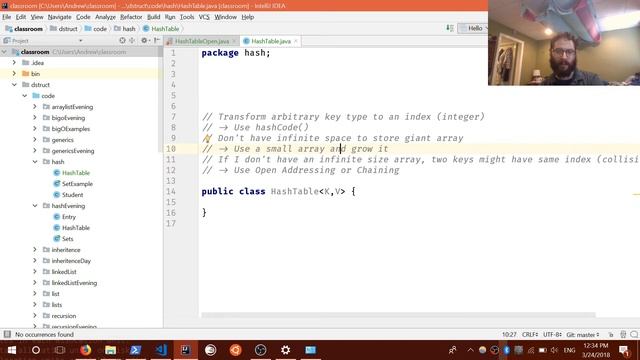Expand the bigoEvening package
Viewport: 640px width, 360px height.
[x=35, y=118]
